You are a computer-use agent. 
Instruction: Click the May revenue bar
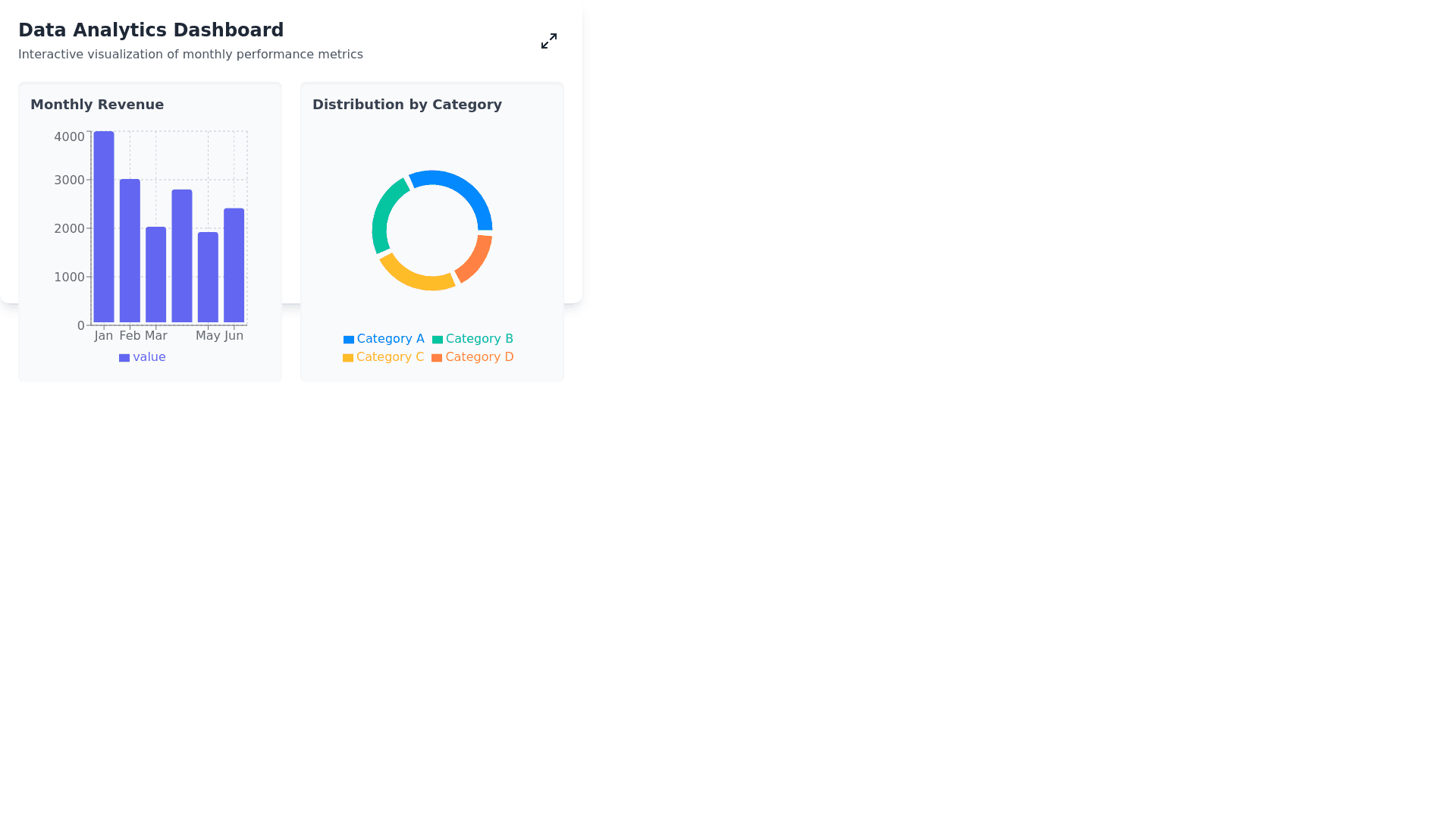(x=208, y=278)
